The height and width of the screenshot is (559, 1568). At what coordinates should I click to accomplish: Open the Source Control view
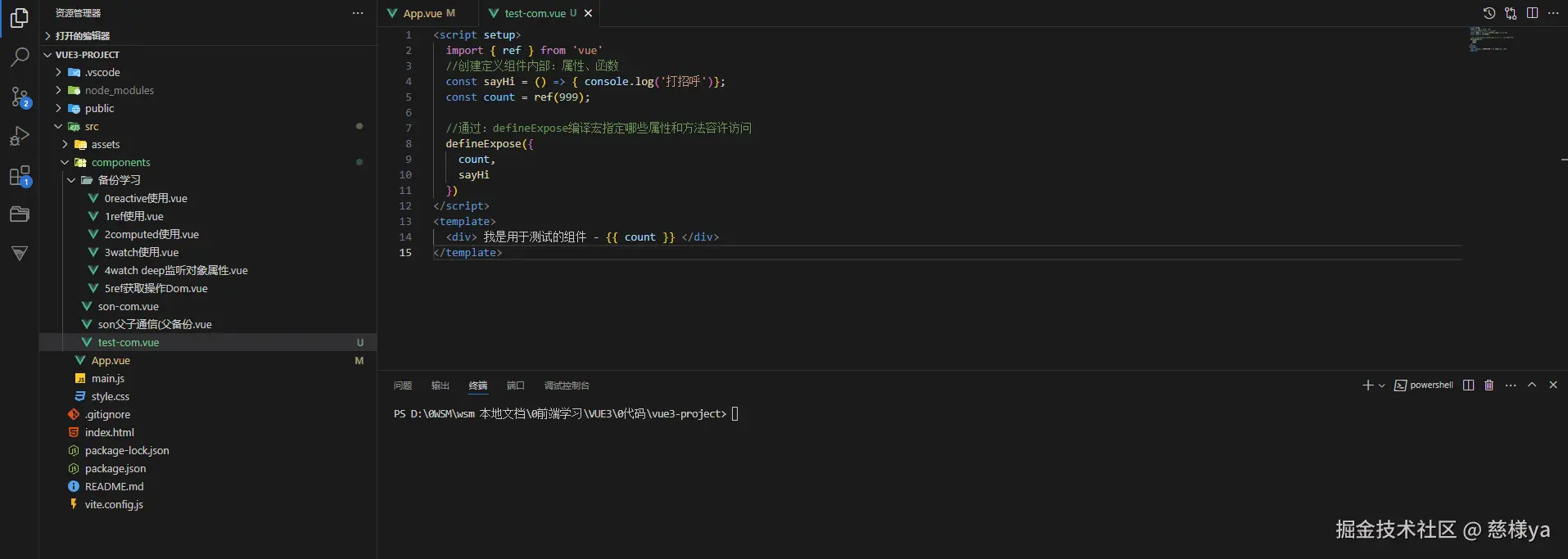20,97
